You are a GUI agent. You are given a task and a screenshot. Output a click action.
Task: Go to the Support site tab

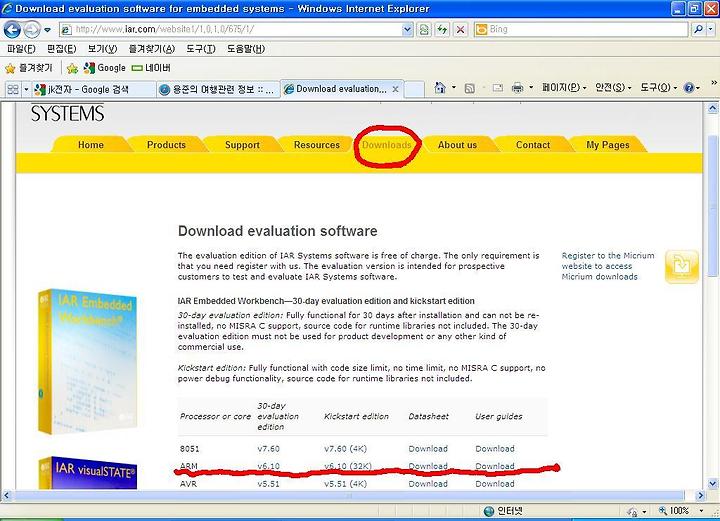(242, 145)
